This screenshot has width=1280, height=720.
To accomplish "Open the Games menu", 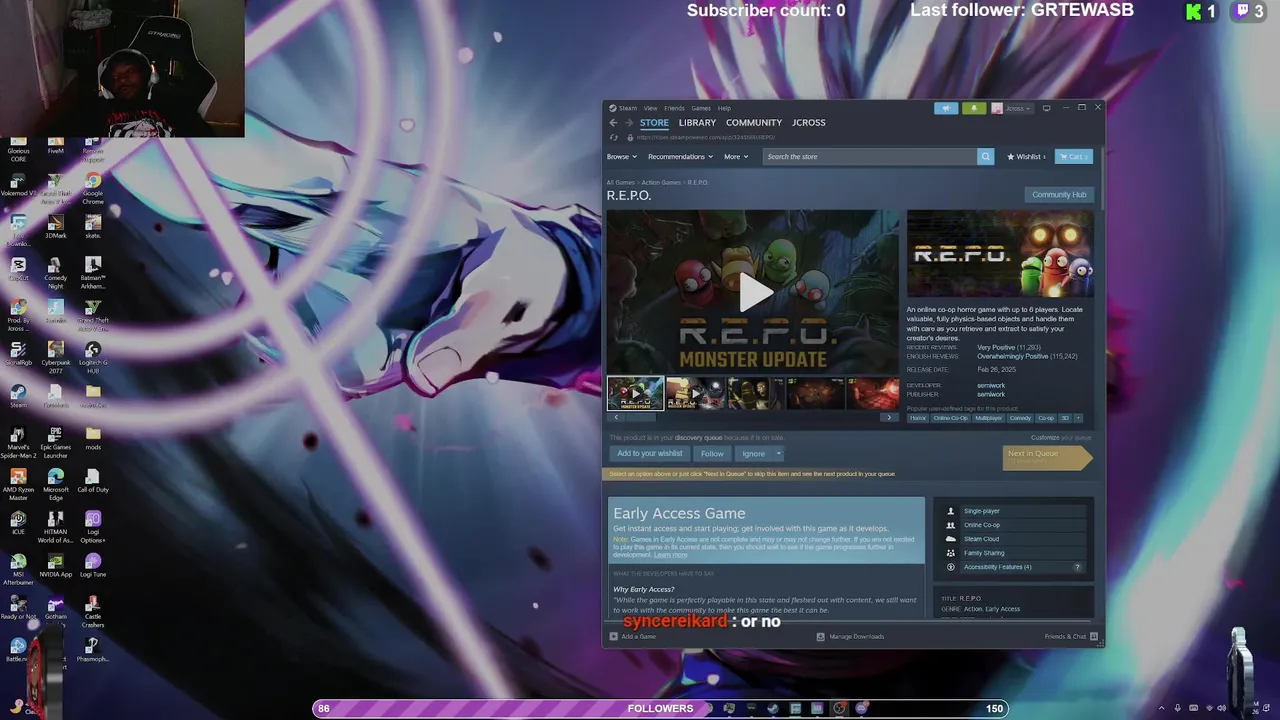I will coord(701,108).
